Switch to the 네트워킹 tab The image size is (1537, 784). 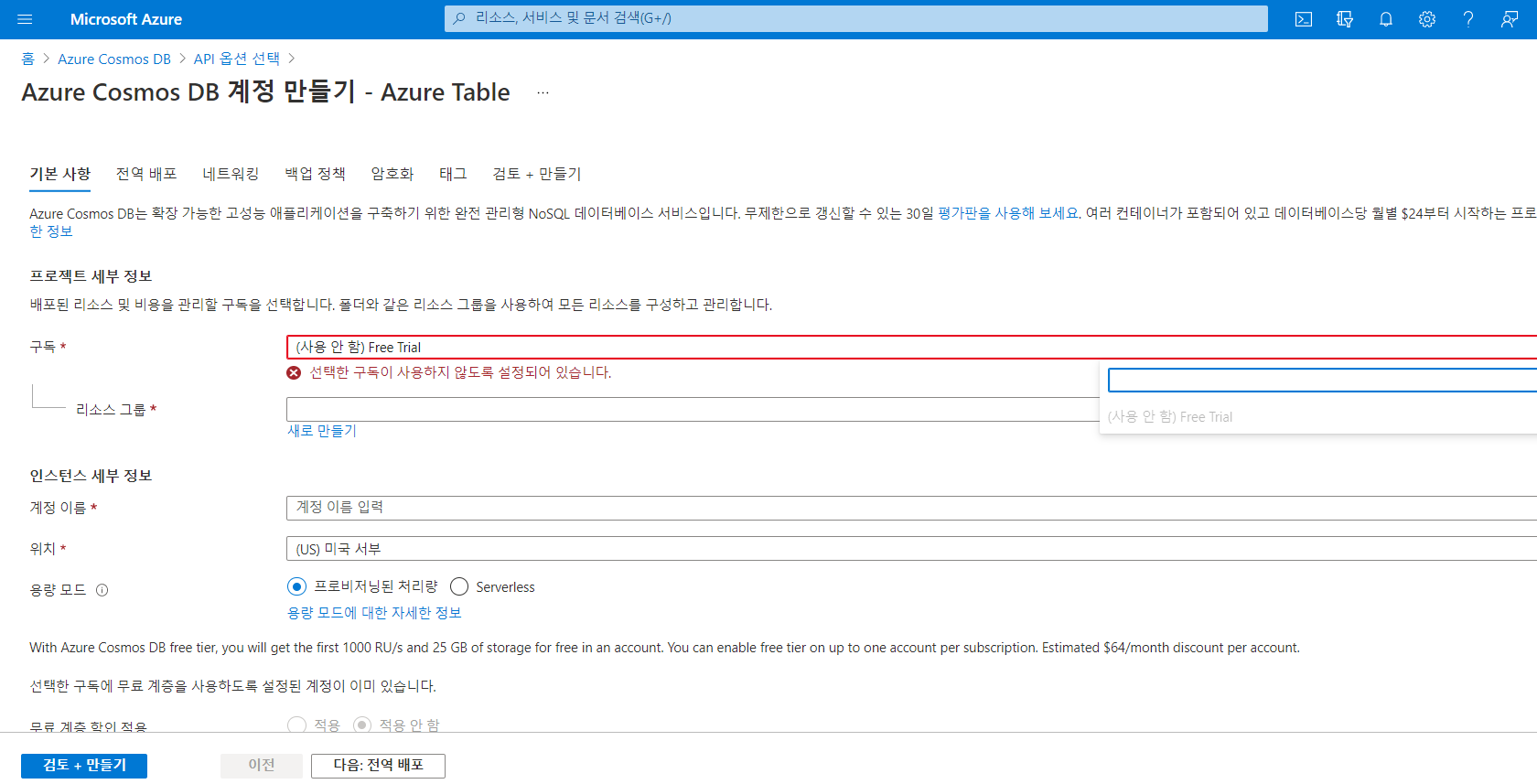click(231, 174)
